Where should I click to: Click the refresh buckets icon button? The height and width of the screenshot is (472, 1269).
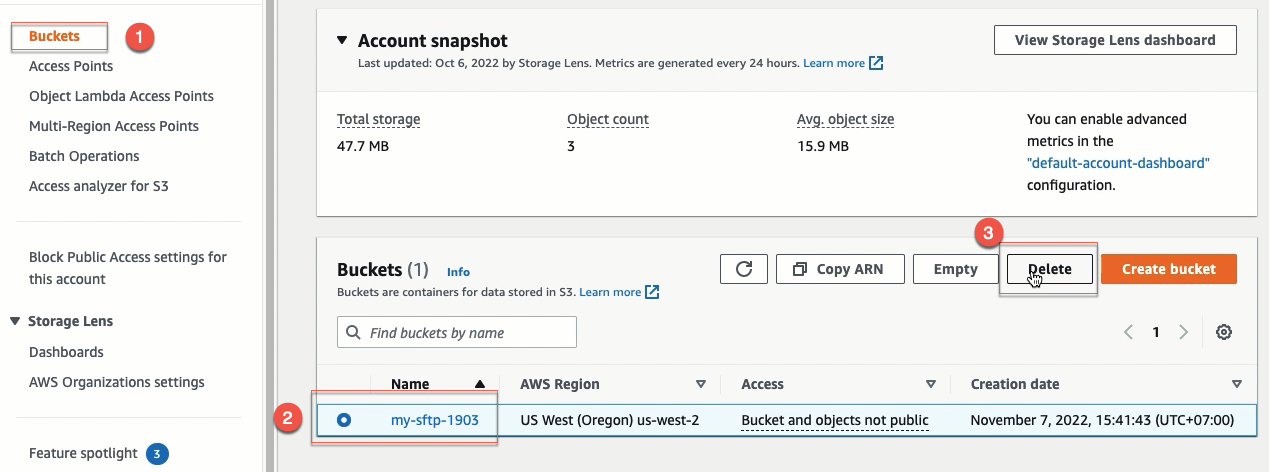coord(743,269)
